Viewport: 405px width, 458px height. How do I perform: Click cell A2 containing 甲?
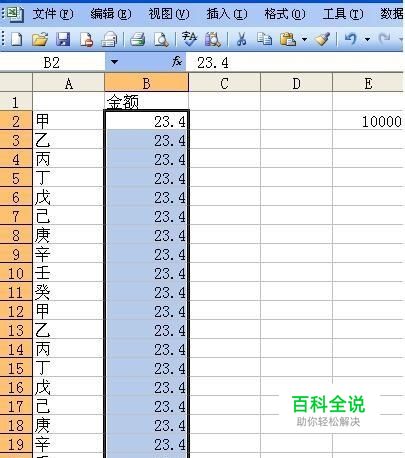[68, 121]
